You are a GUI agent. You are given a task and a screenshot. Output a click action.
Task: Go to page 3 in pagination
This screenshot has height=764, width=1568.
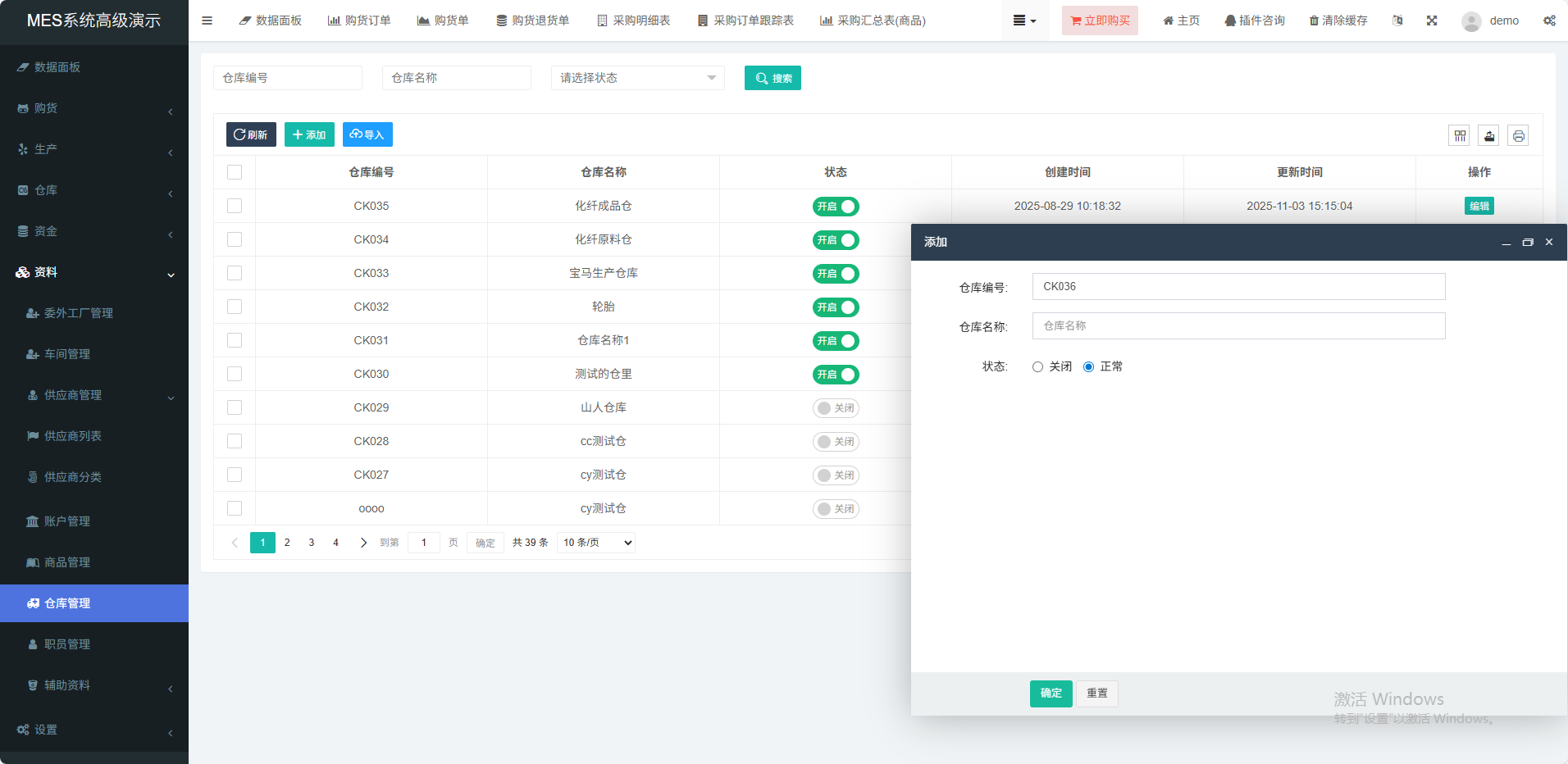pos(312,543)
